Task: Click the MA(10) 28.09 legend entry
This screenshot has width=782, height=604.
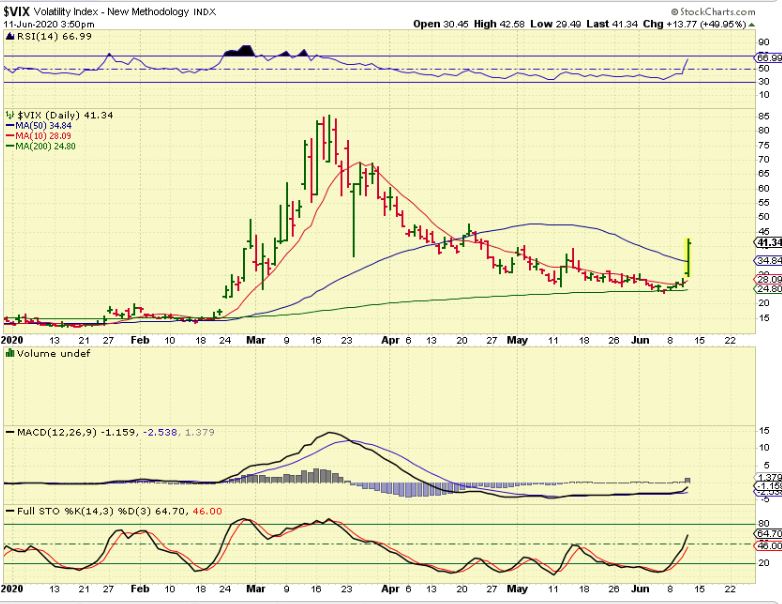Action: [x=43, y=136]
